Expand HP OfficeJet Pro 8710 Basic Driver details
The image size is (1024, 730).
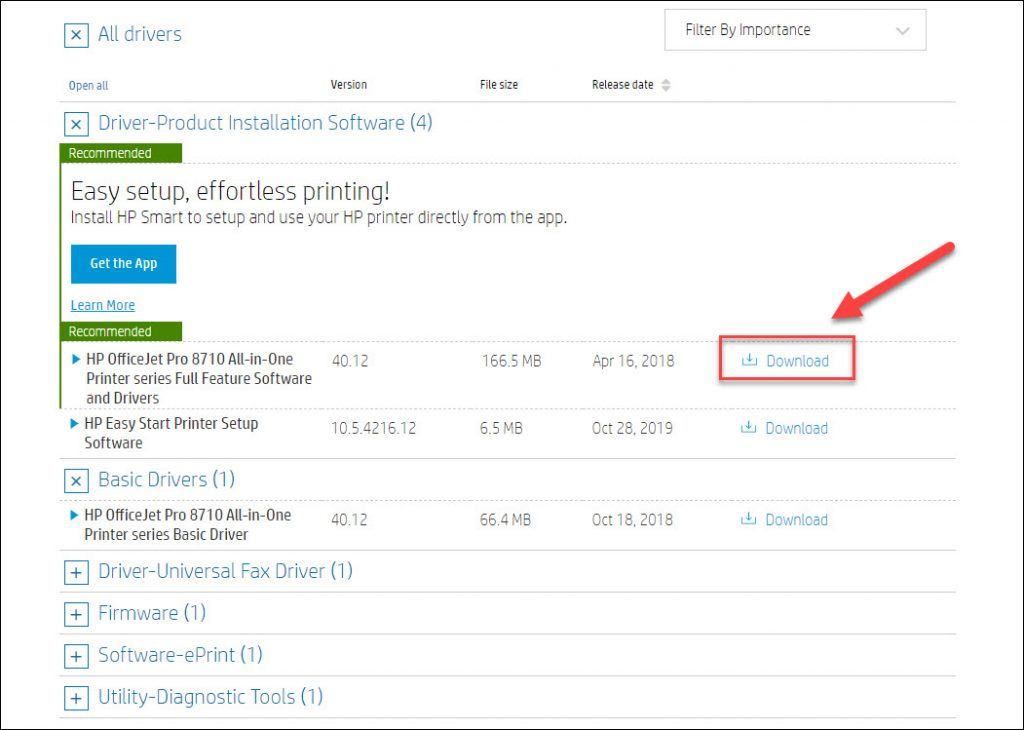(x=74, y=515)
